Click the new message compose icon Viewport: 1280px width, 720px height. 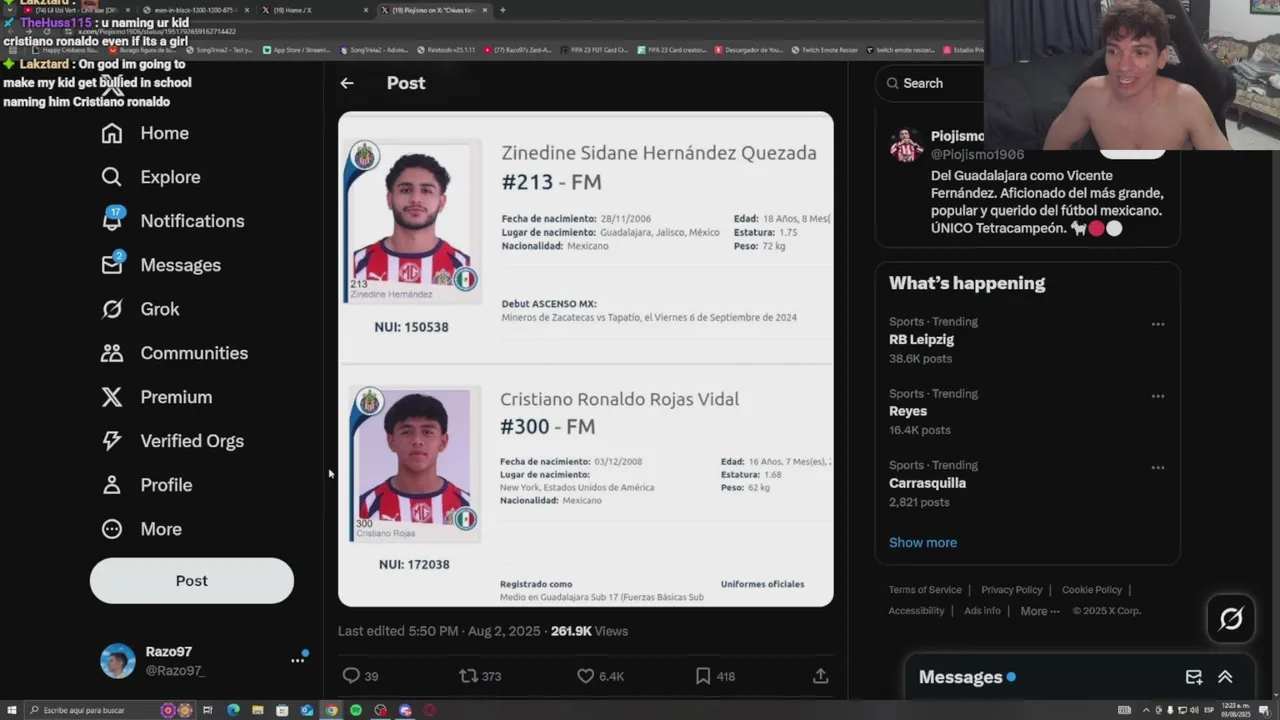1193,677
